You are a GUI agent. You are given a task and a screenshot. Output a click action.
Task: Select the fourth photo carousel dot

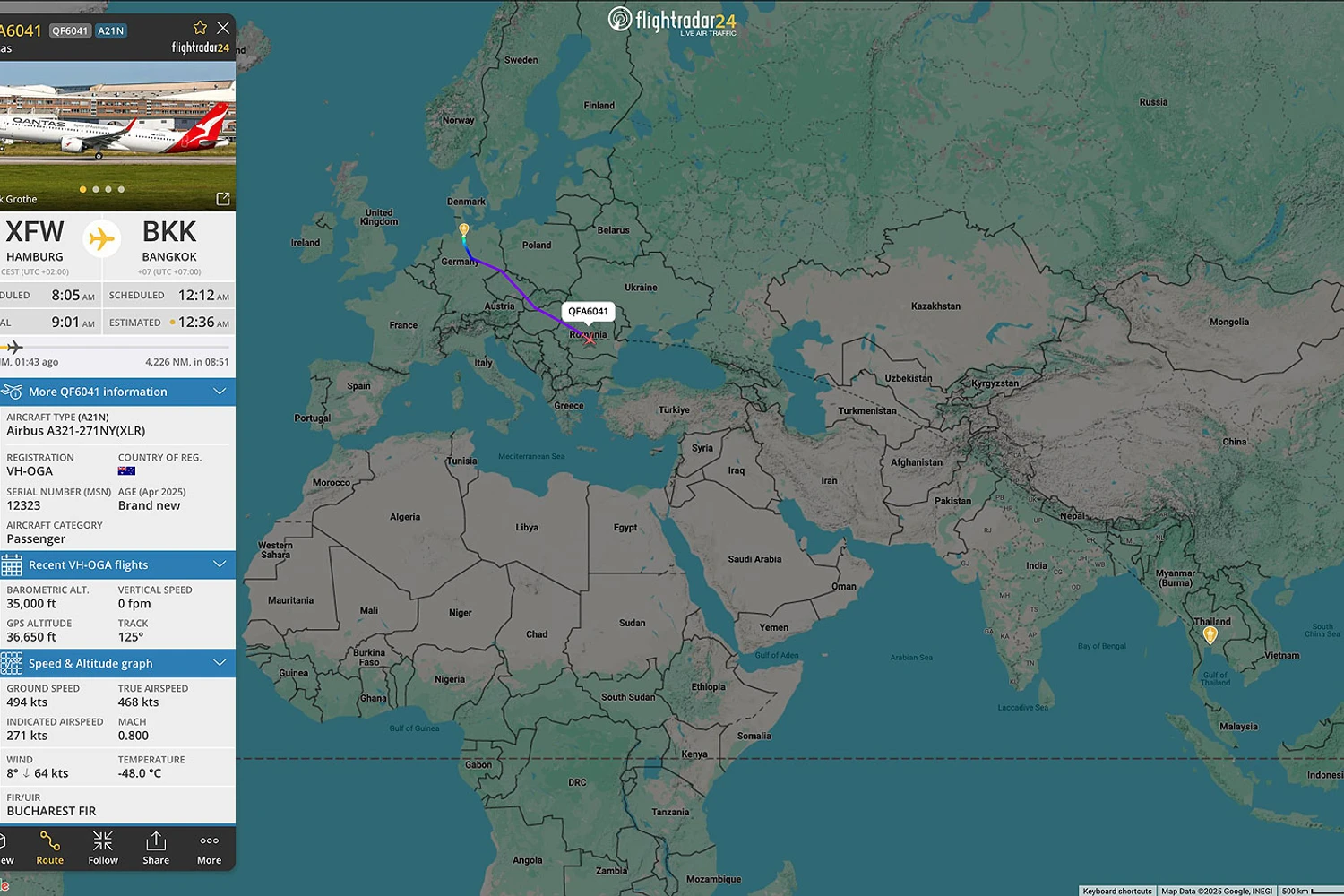pos(121,189)
